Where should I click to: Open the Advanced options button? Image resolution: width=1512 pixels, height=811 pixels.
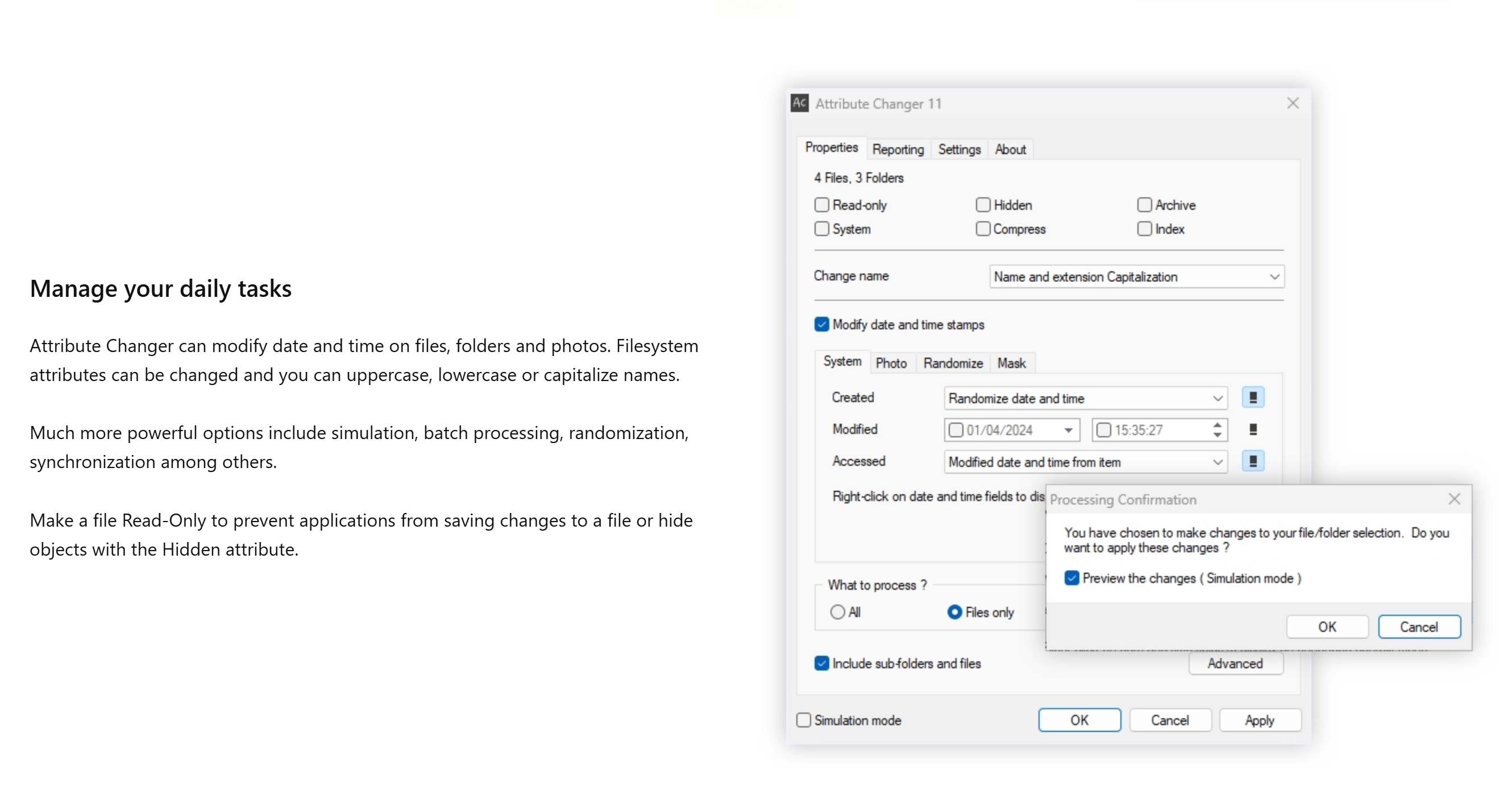pos(1235,664)
